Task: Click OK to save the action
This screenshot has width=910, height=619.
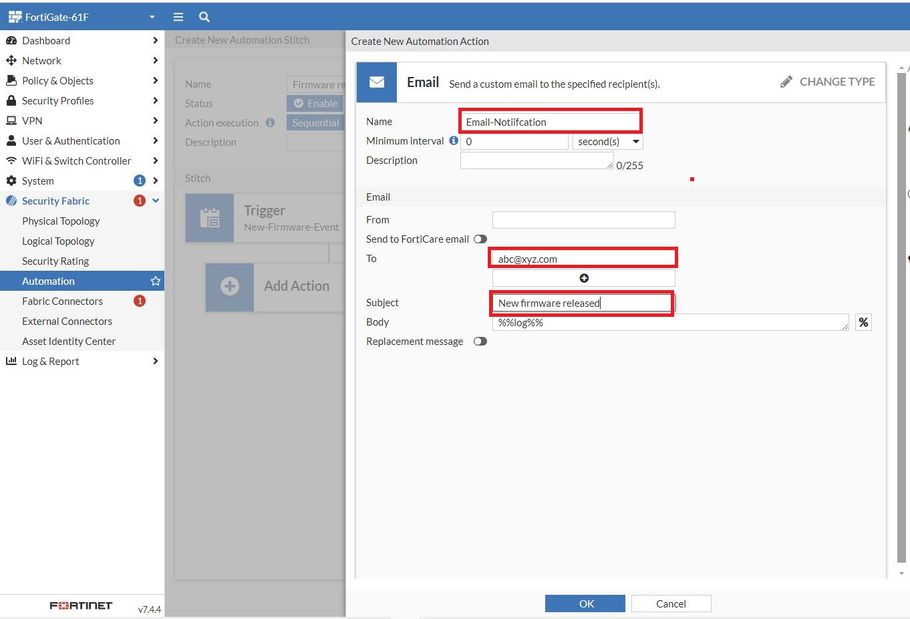Action: pos(585,603)
